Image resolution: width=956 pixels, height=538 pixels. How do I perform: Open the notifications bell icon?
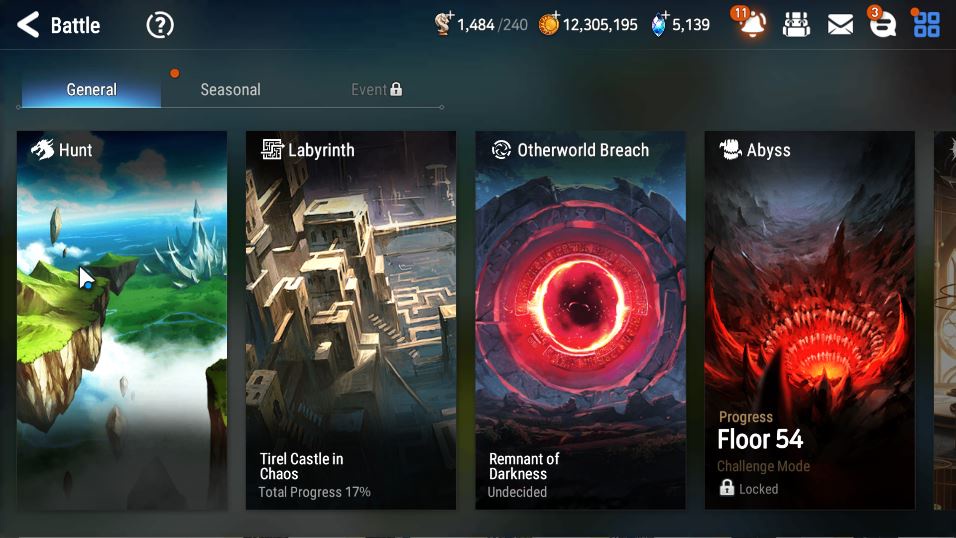pos(752,24)
